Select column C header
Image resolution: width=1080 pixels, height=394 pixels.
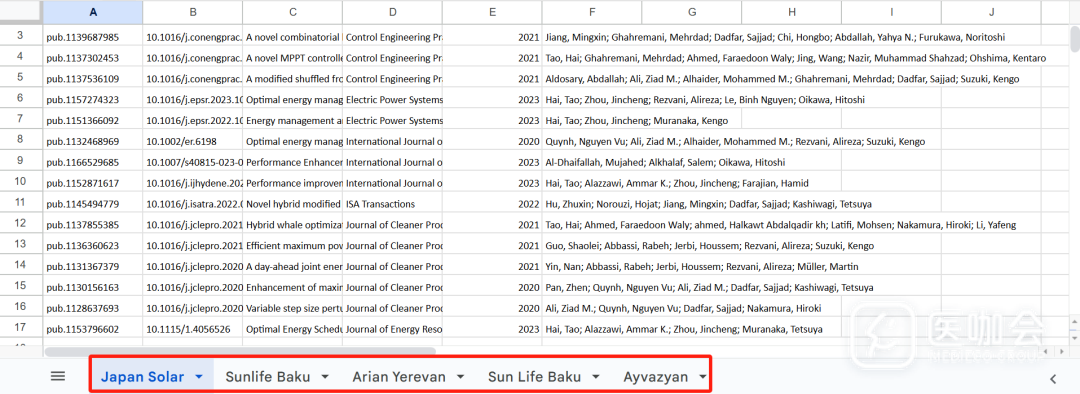click(x=293, y=12)
